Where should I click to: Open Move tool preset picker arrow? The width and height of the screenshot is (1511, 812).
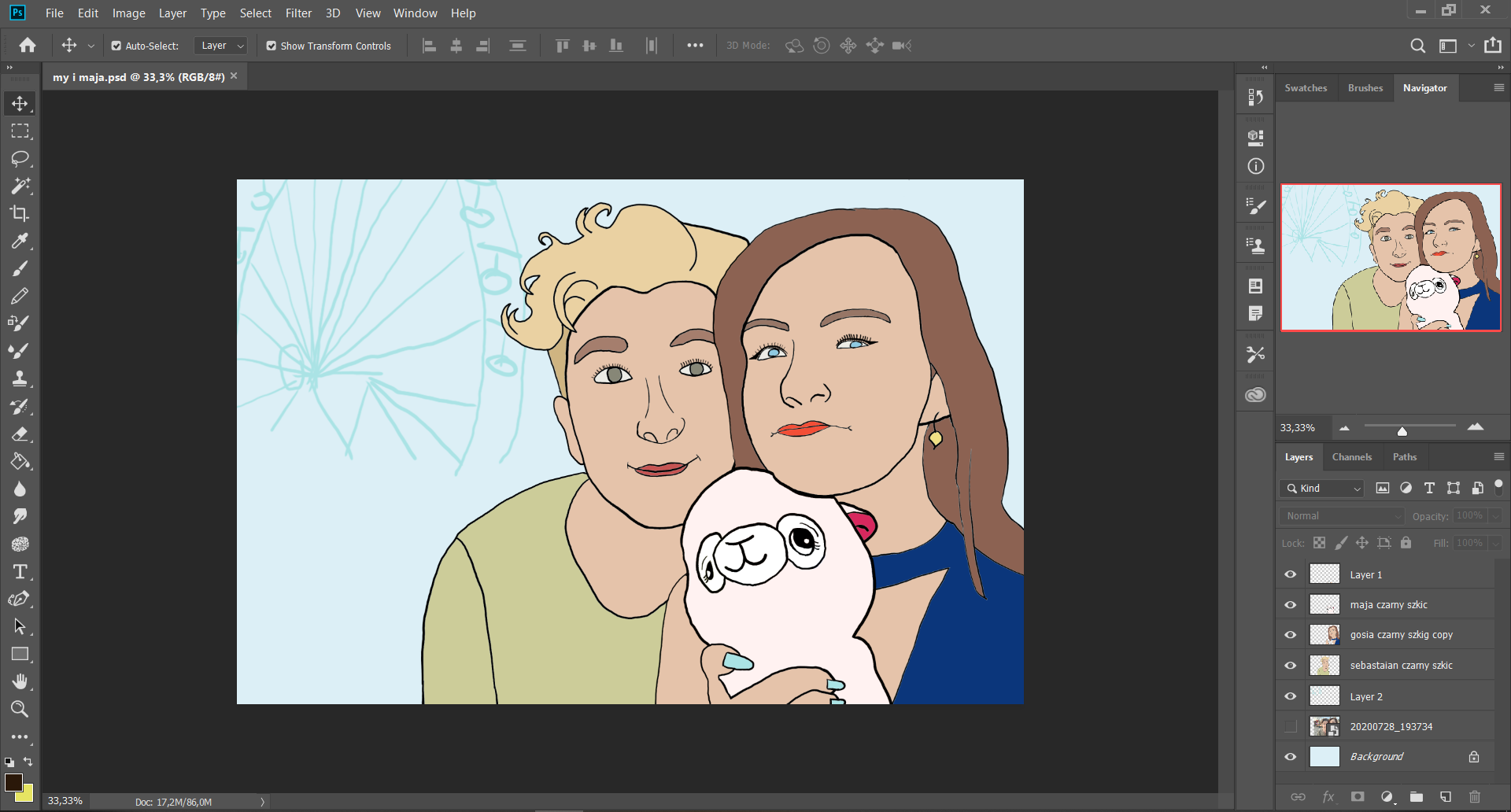pyautogui.click(x=91, y=46)
